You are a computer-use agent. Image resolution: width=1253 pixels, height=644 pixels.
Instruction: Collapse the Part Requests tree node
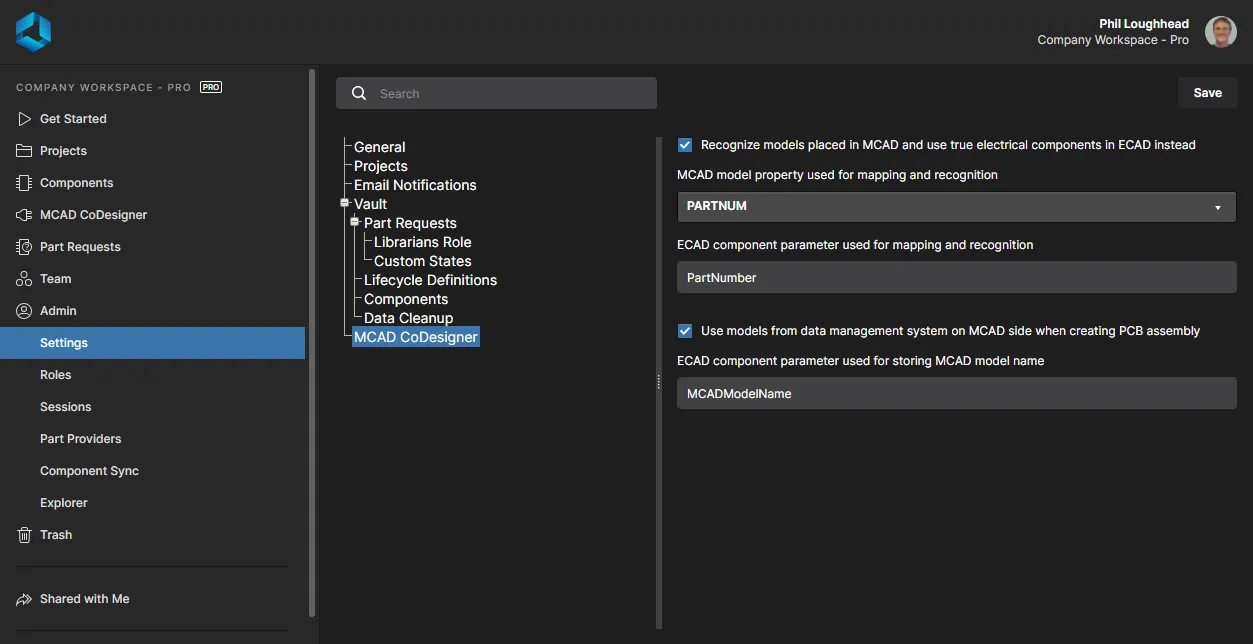click(x=355, y=222)
